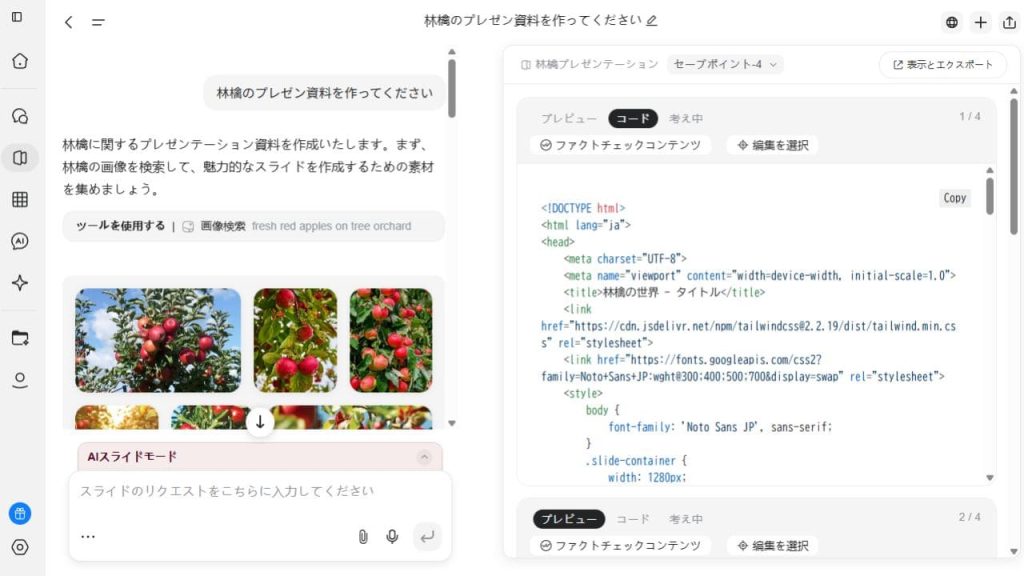This screenshot has height=576, width=1024.
Task: Open the table grid icon in sidebar
Action: point(20,199)
